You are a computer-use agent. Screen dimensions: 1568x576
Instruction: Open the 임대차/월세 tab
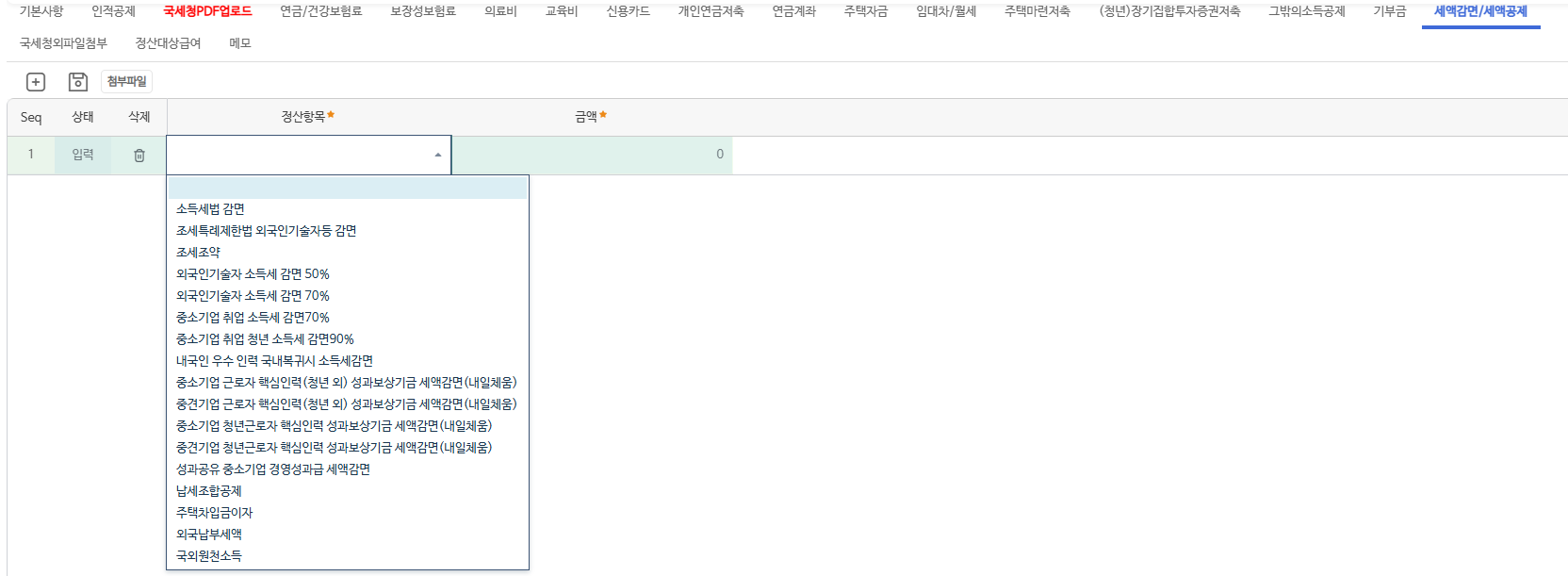point(946,11)
